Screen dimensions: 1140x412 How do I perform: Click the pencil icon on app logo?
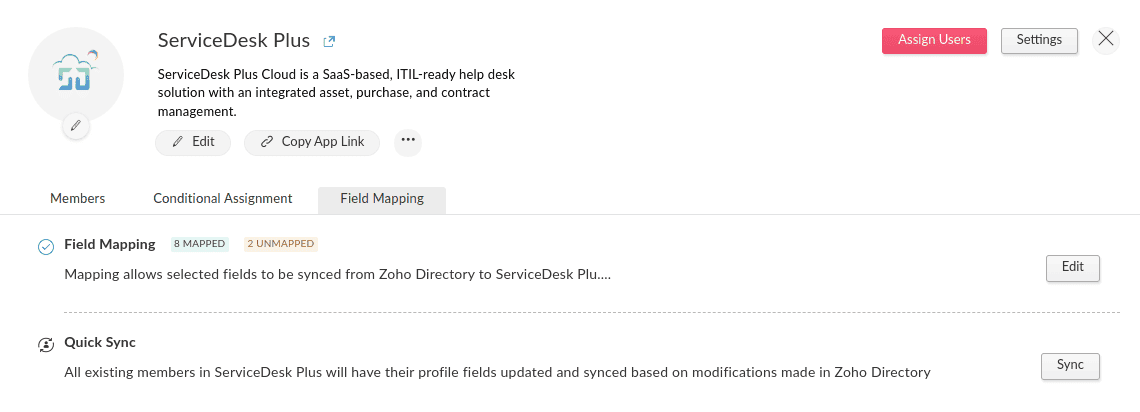coord(76,126)
